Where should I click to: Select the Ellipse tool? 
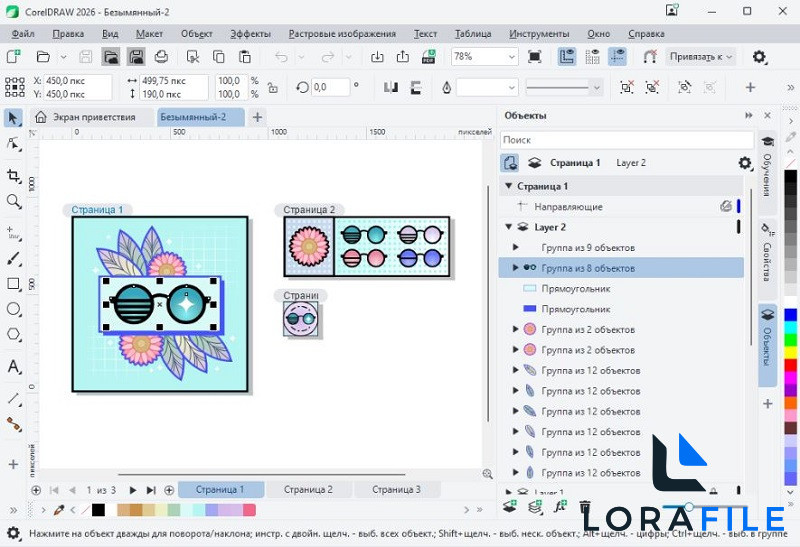13,309
